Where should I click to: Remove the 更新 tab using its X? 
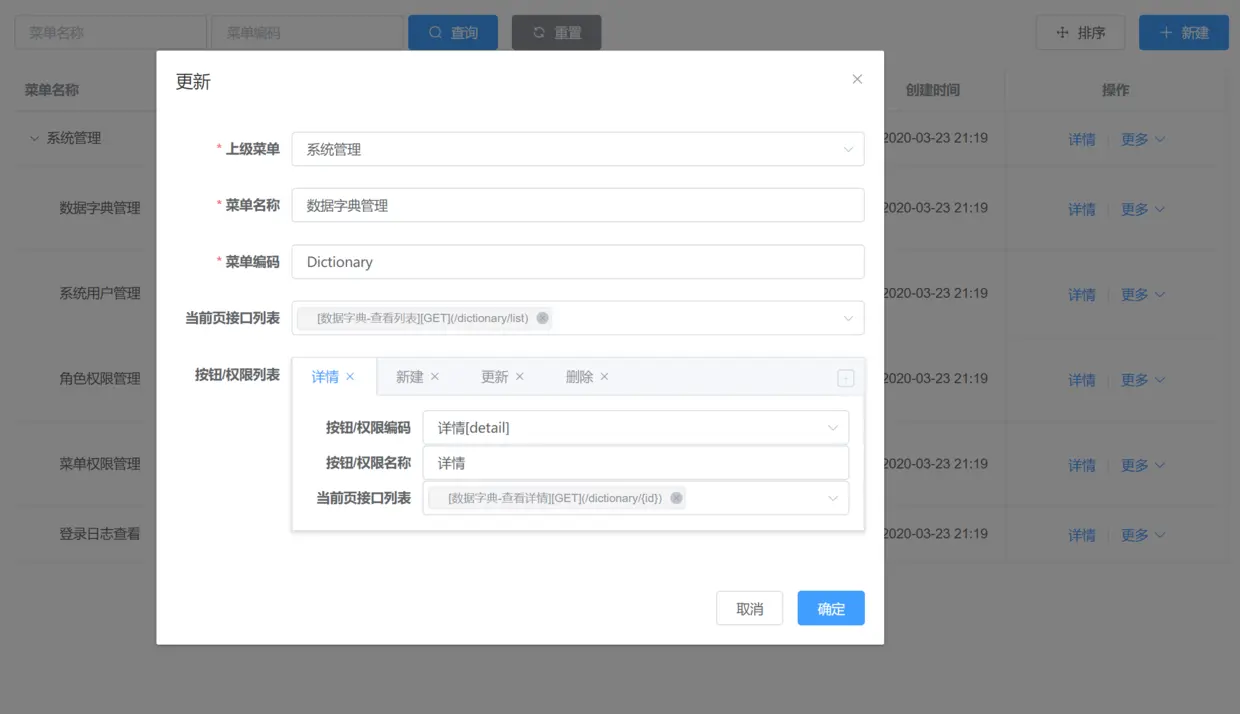click(520, 377)
